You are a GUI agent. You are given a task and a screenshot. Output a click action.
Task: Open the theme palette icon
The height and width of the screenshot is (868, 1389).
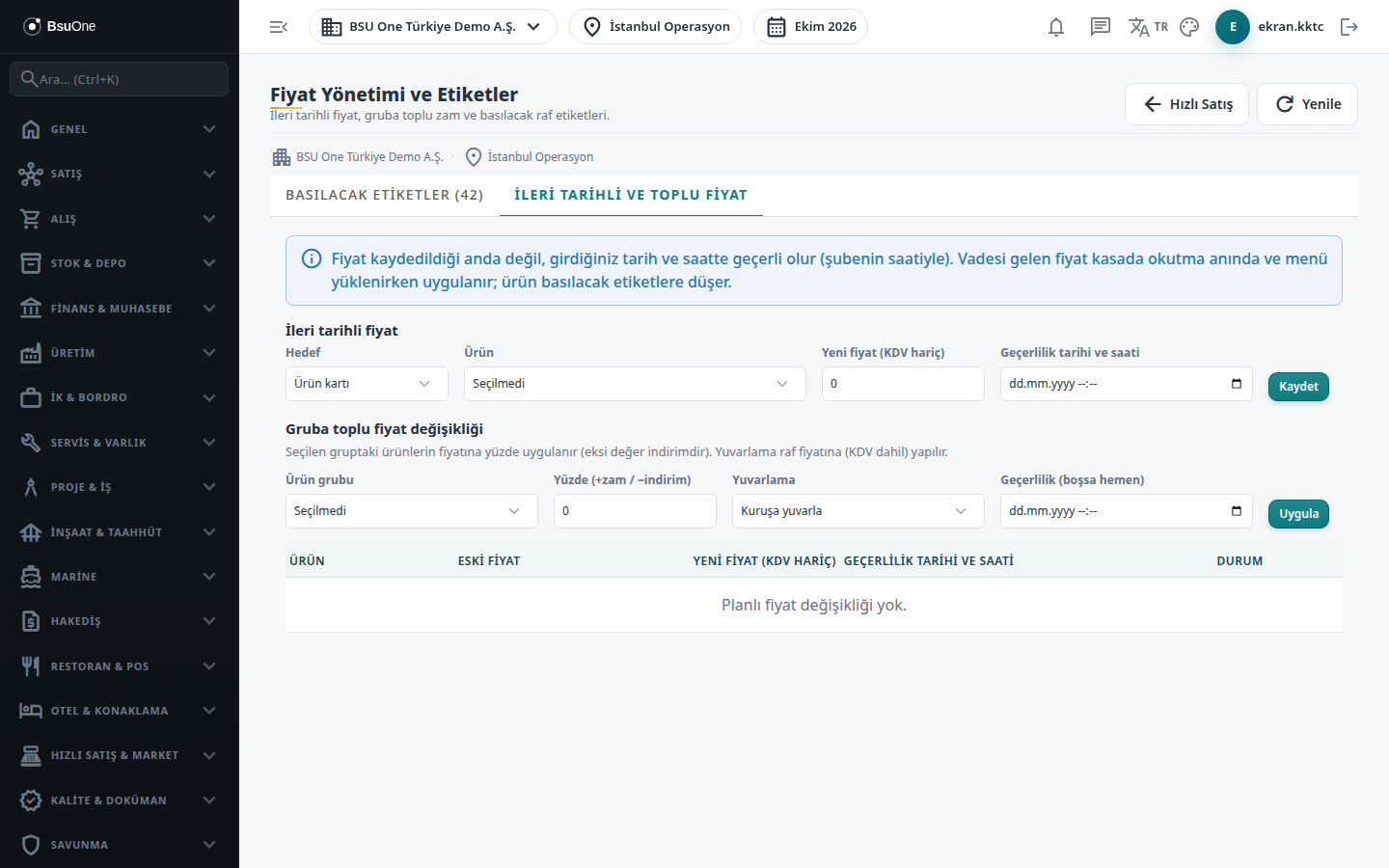(1189, 27)
